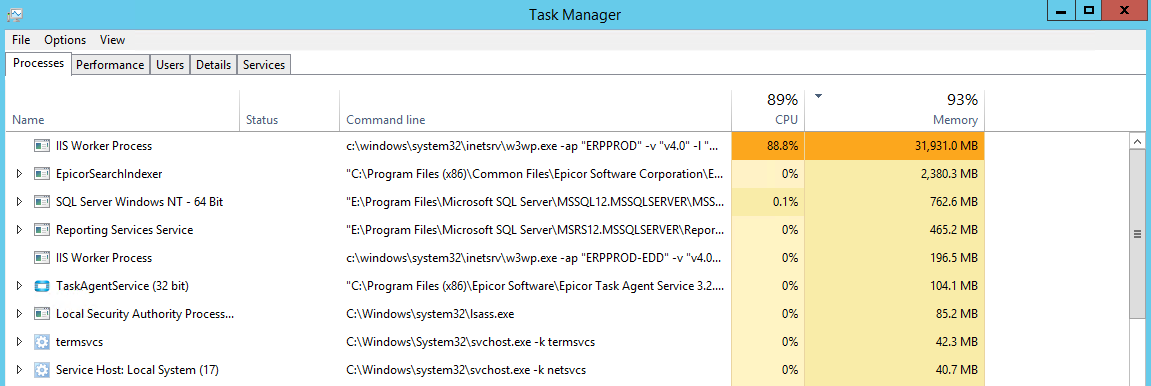Open the Services tab

[x=264, y=65]
